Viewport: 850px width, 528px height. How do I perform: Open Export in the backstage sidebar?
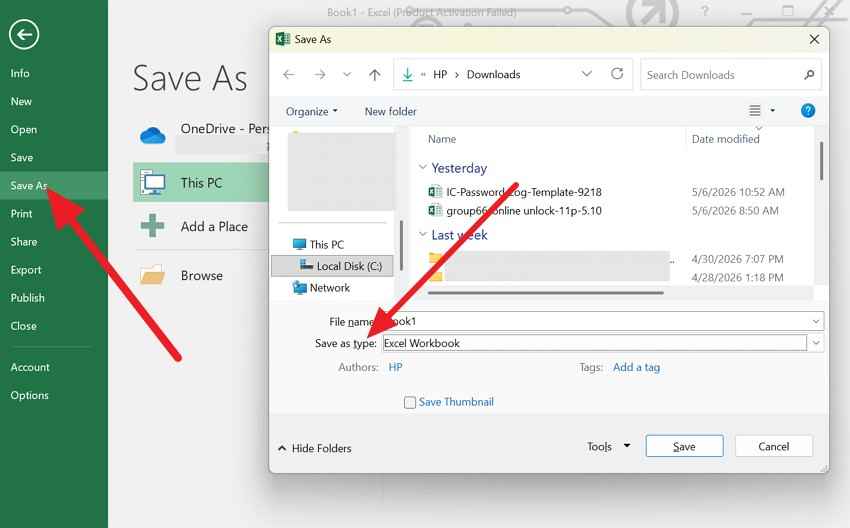click(26, 270)
